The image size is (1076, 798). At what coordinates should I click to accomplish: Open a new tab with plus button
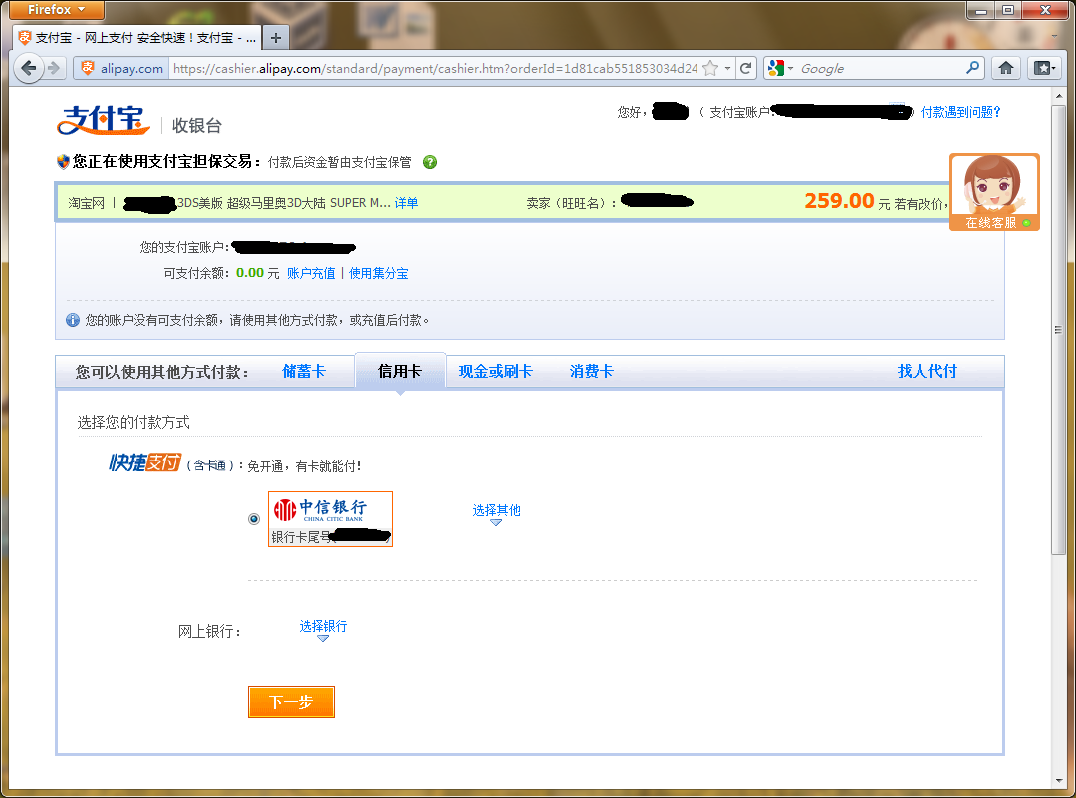tap(276, 38)
